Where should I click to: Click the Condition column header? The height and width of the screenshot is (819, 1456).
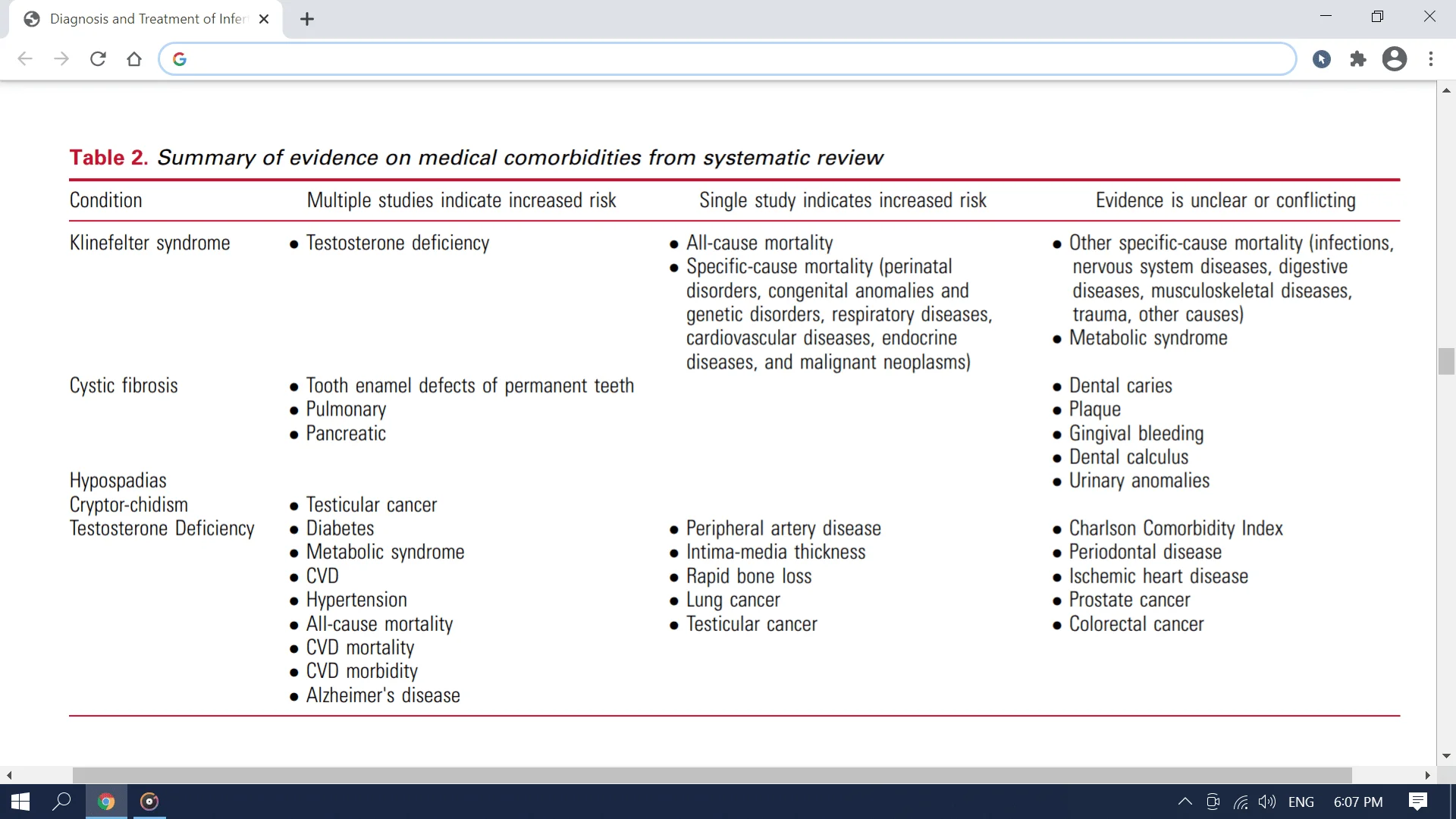tap(106, 200)
